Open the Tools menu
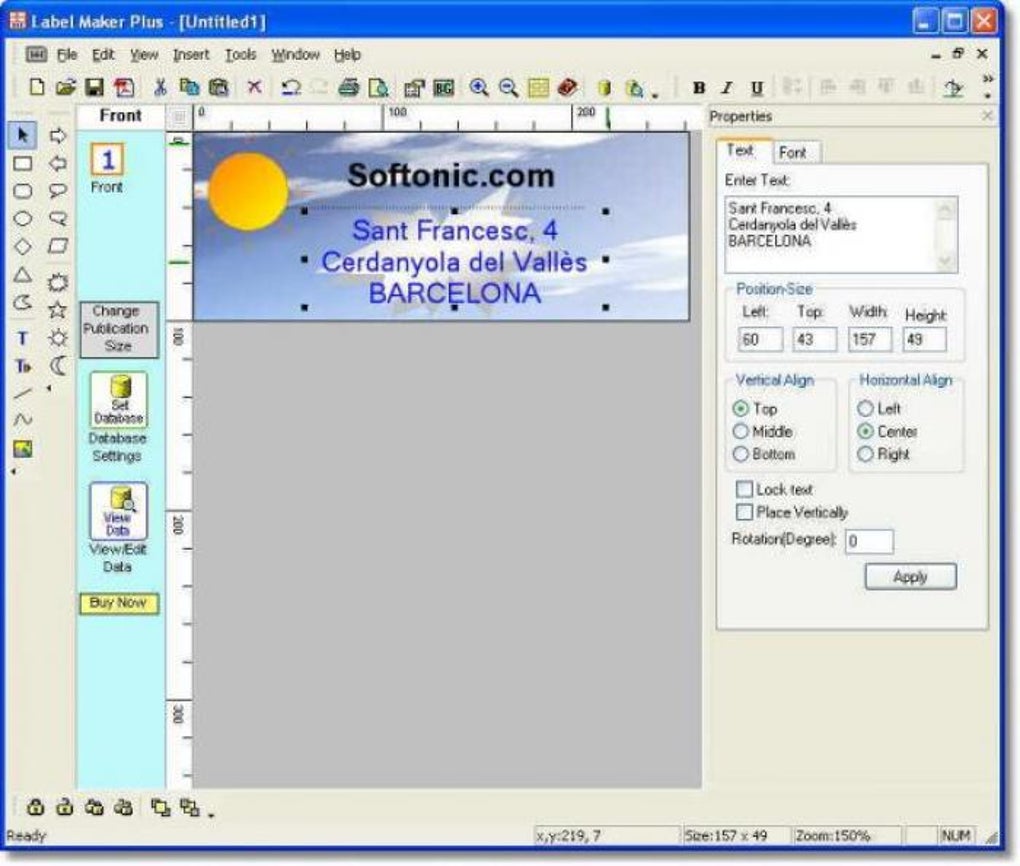Screen dimensions: 1020x866 click(x=241, y=55)
